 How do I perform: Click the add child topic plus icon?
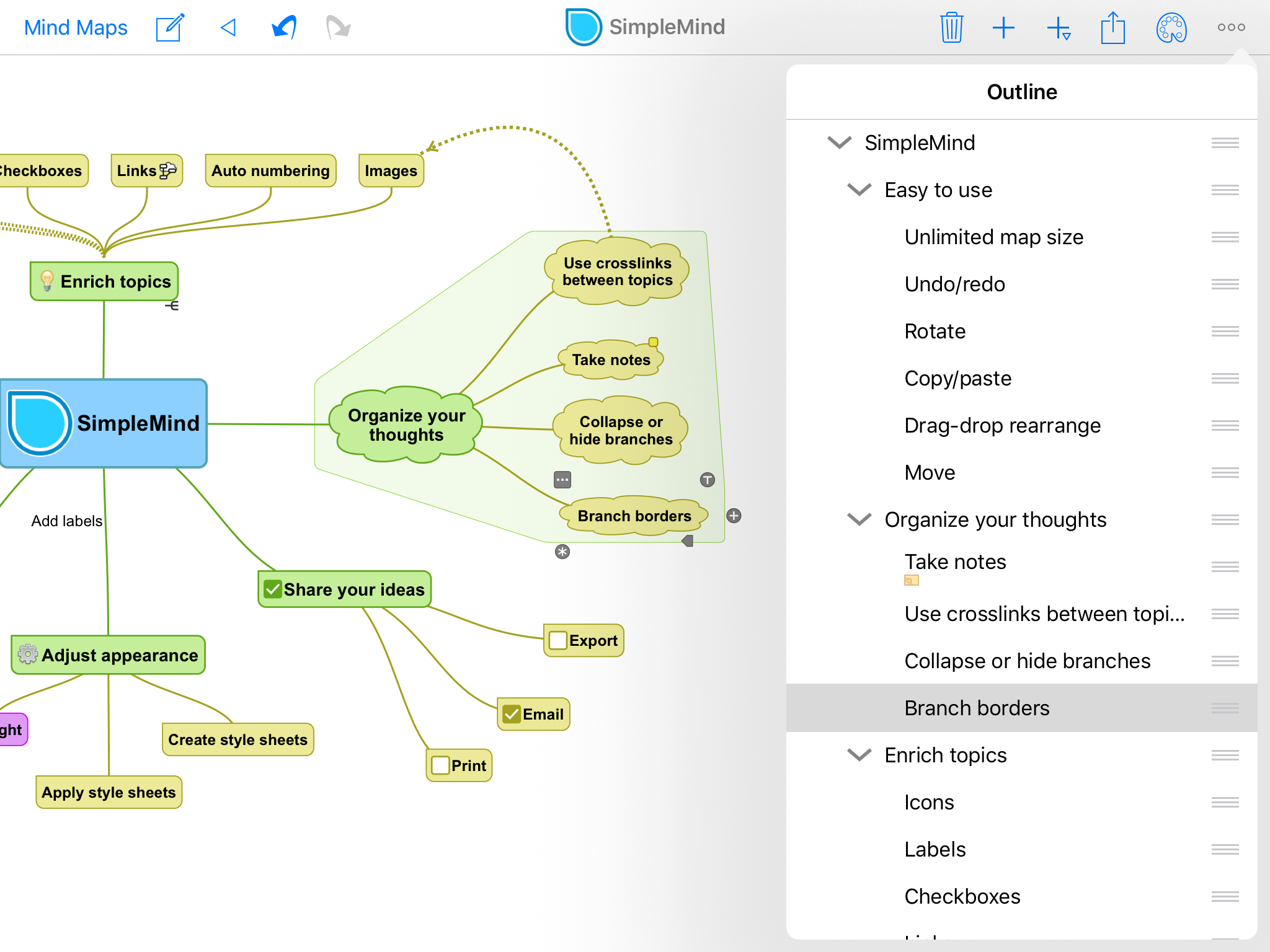1003,28
